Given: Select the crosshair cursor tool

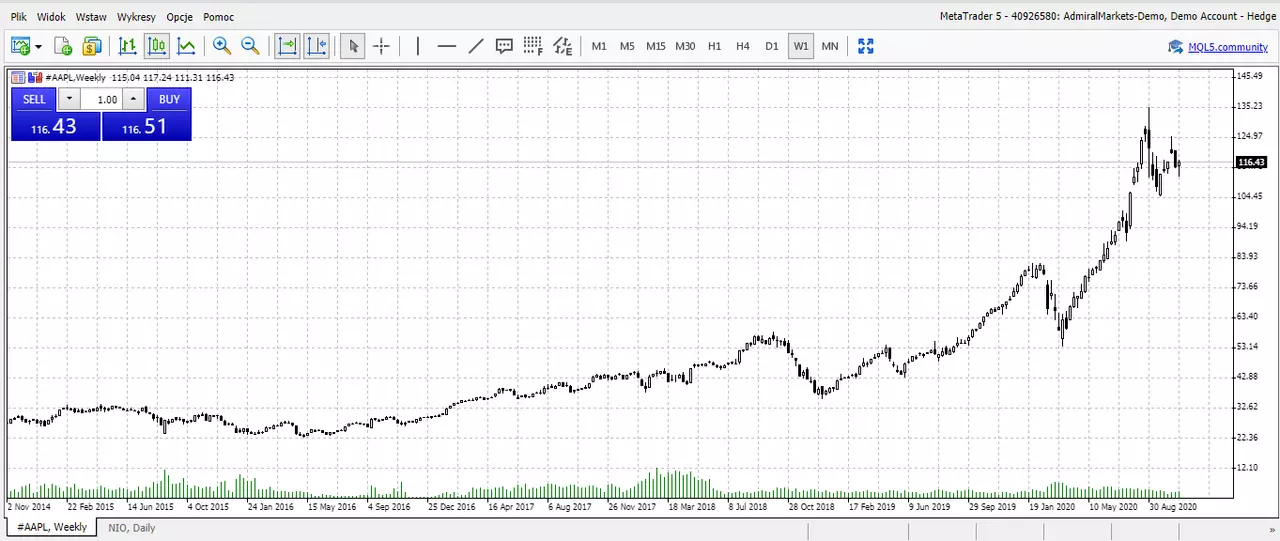Looking at the screenshot, I should point(381,46).
